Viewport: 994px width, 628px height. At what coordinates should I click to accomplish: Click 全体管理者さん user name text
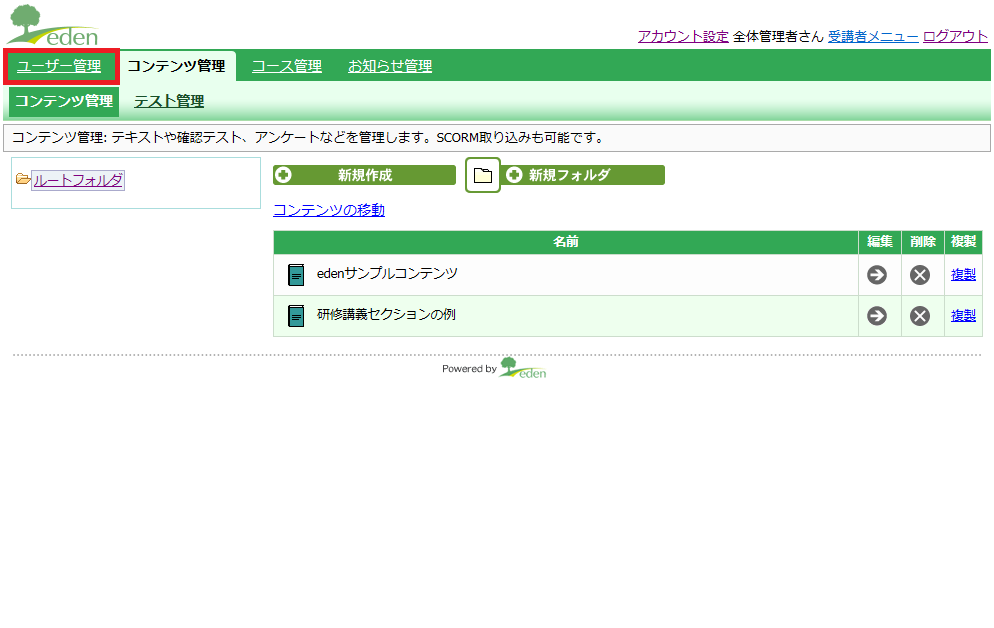pyautogui.click(x=778, y=37)
